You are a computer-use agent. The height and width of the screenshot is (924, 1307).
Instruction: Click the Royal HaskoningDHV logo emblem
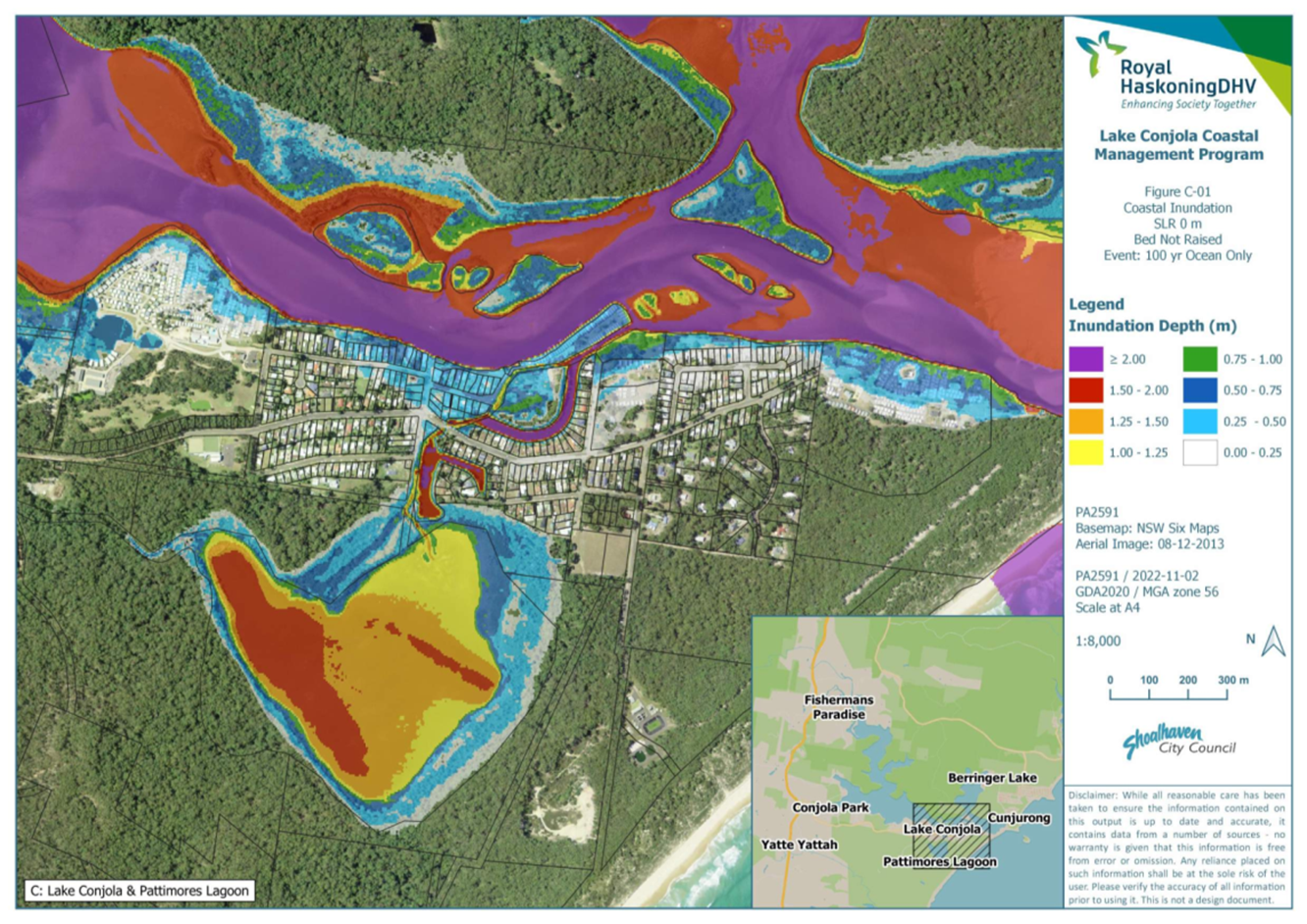[1099, 53]
